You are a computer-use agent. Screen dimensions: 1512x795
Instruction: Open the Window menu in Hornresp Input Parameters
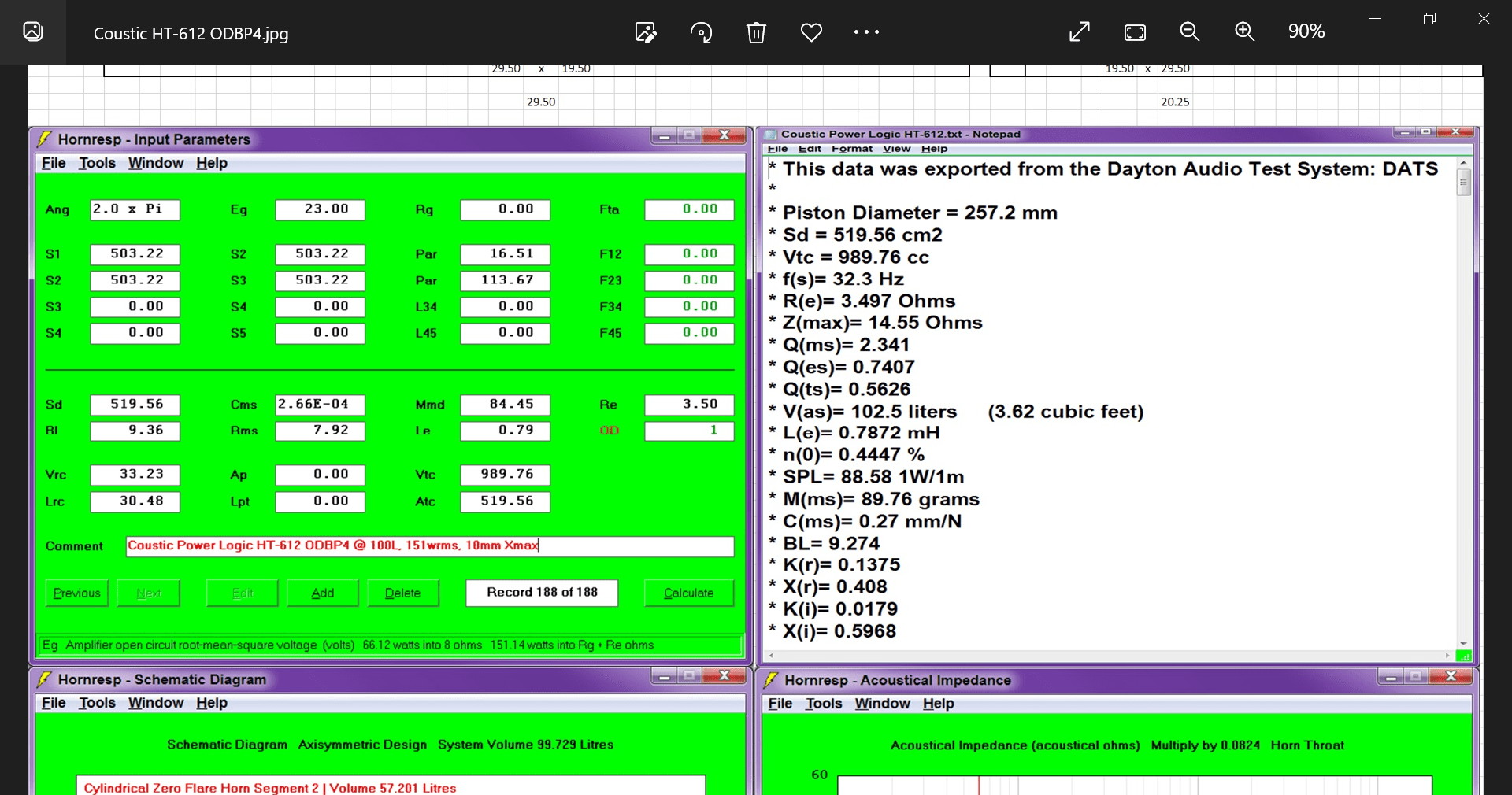pyautogui.click(x=156, y=163)
